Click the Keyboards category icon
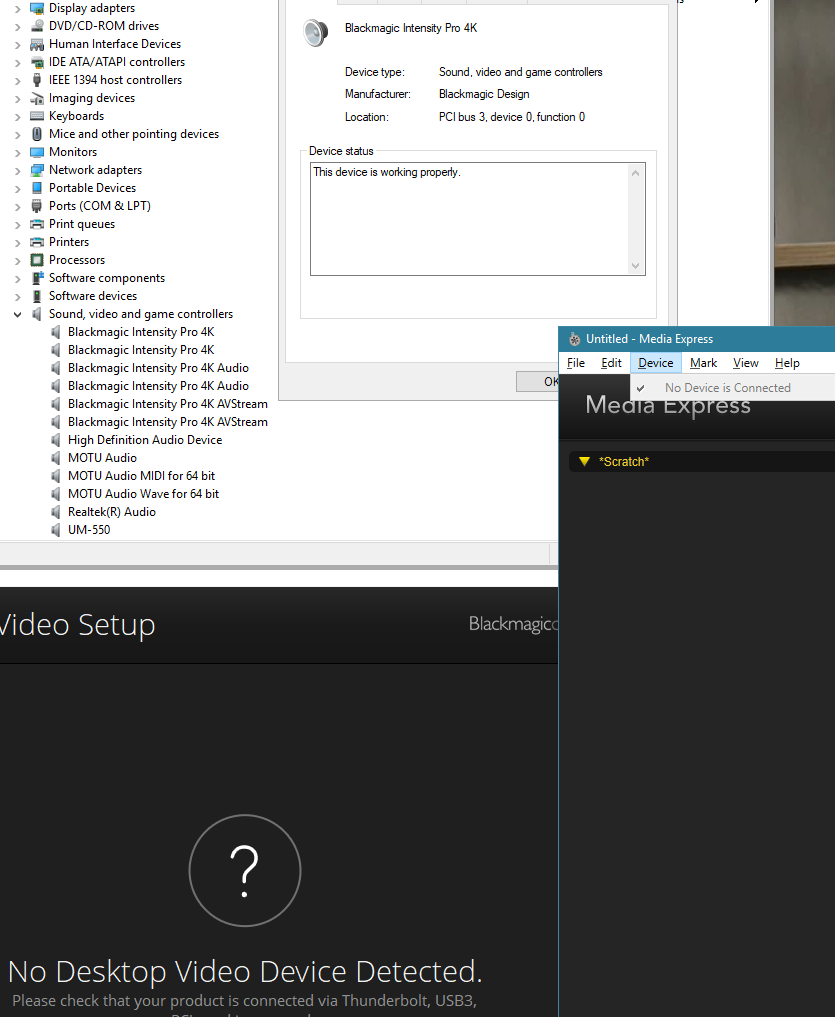 click(37, 116)
